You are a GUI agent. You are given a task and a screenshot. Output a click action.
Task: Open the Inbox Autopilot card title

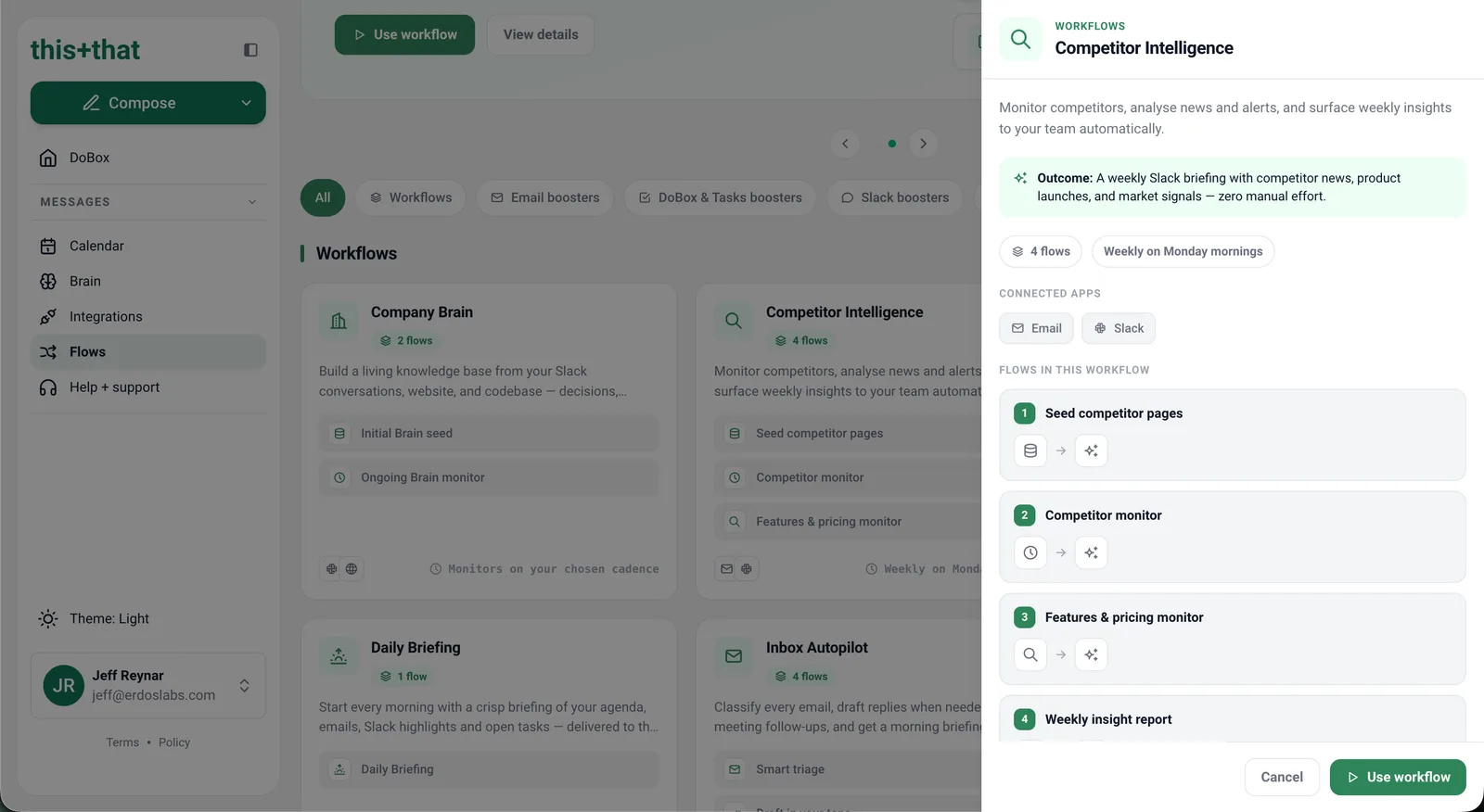coord(817,648)
